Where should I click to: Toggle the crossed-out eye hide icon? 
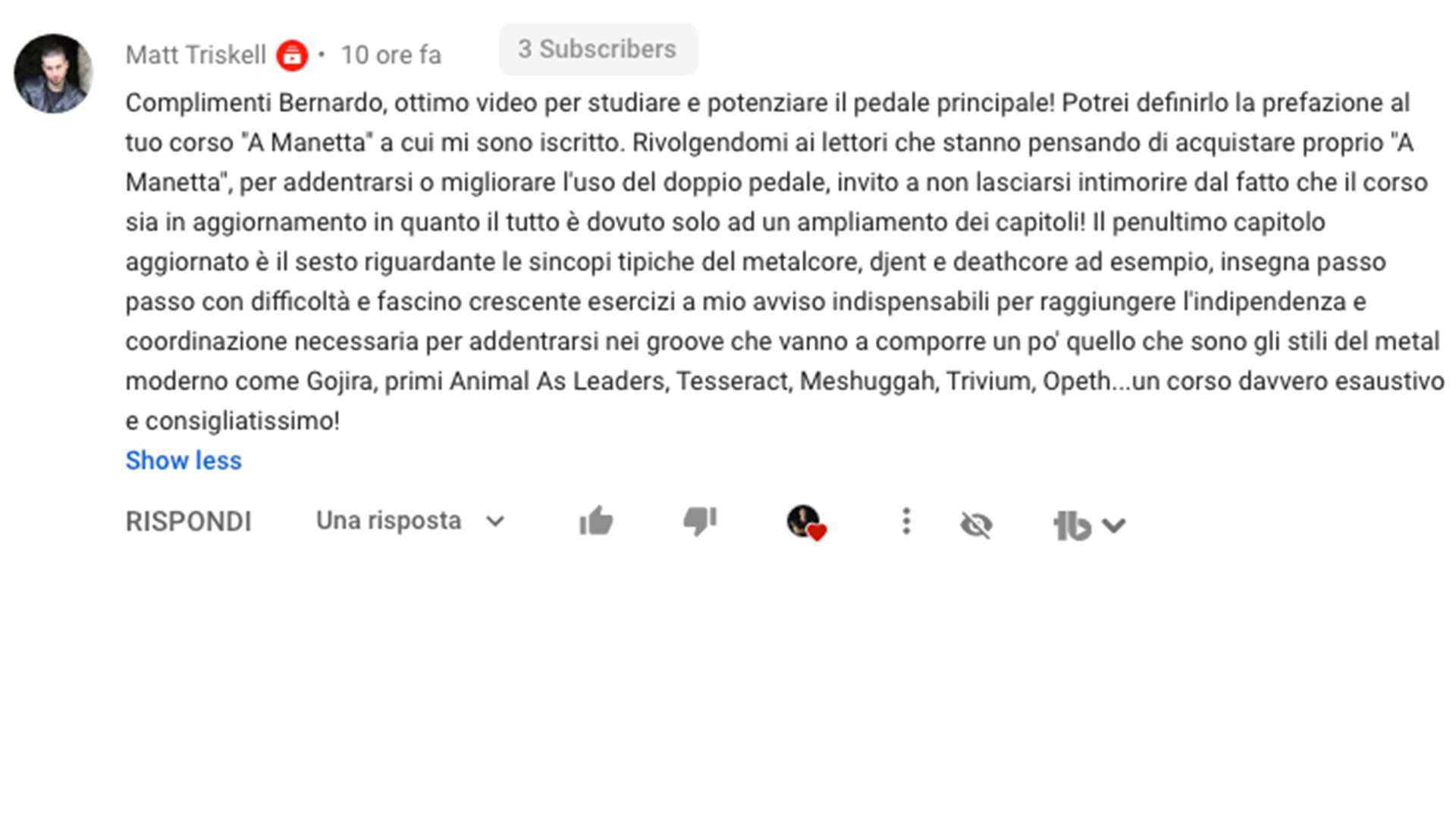pos(976,524)
